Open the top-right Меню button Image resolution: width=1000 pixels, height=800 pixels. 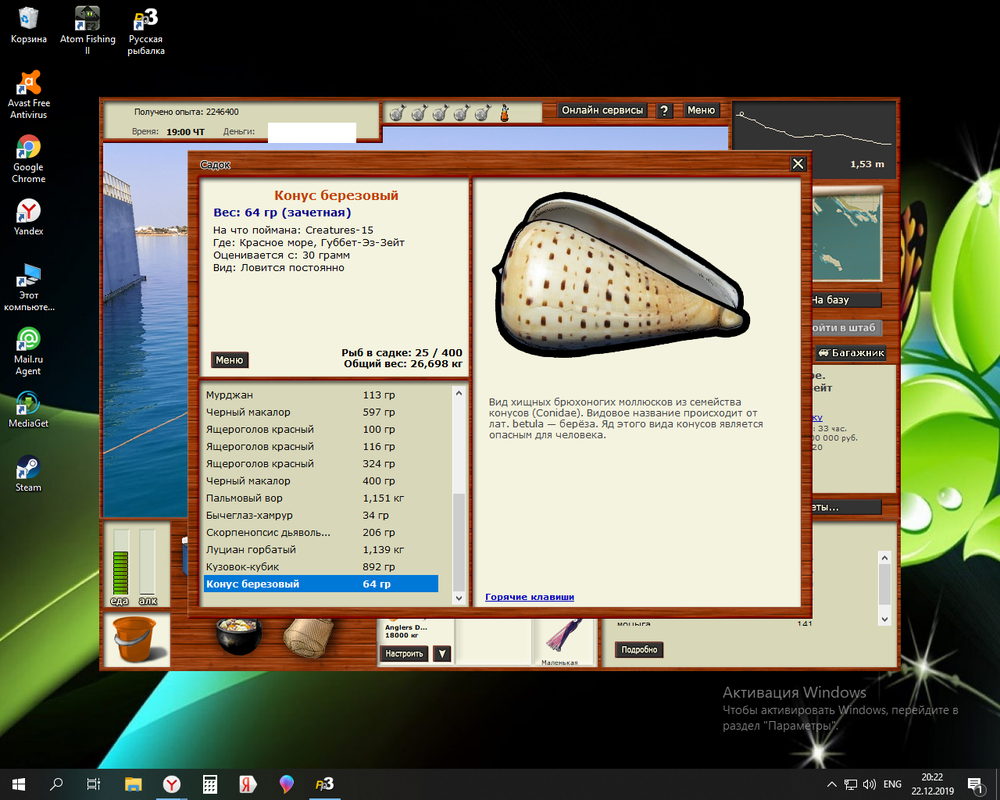pyautogui.click(x=701, y=111)
